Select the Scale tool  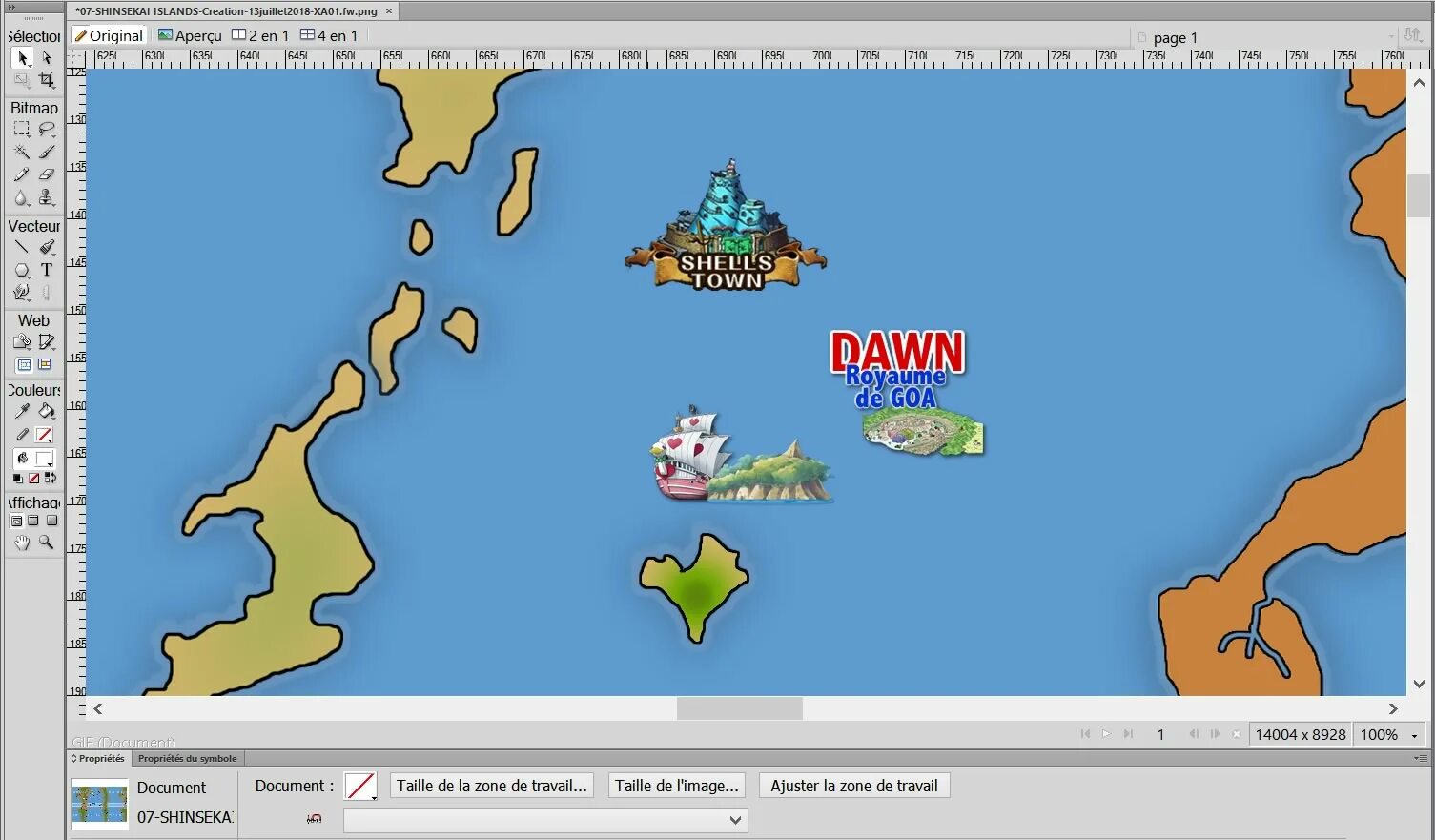(x=22, y=81)
